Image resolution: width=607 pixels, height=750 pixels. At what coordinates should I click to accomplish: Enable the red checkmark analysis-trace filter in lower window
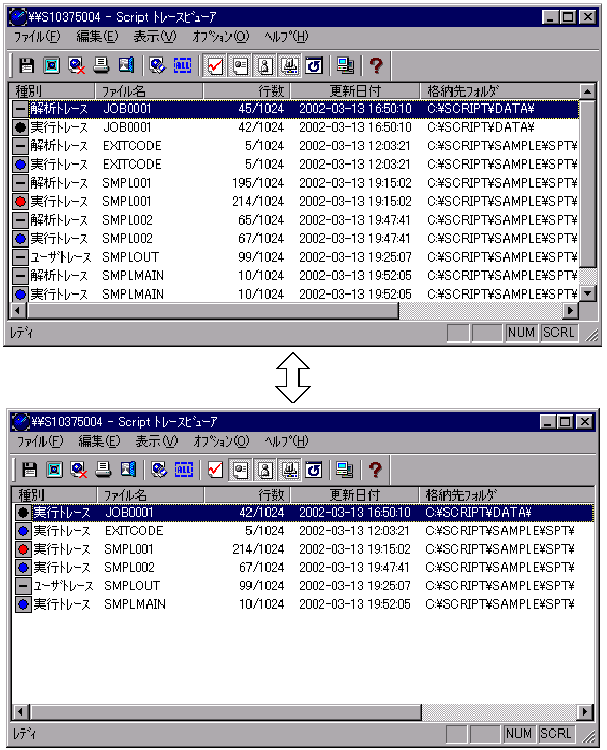215,470
